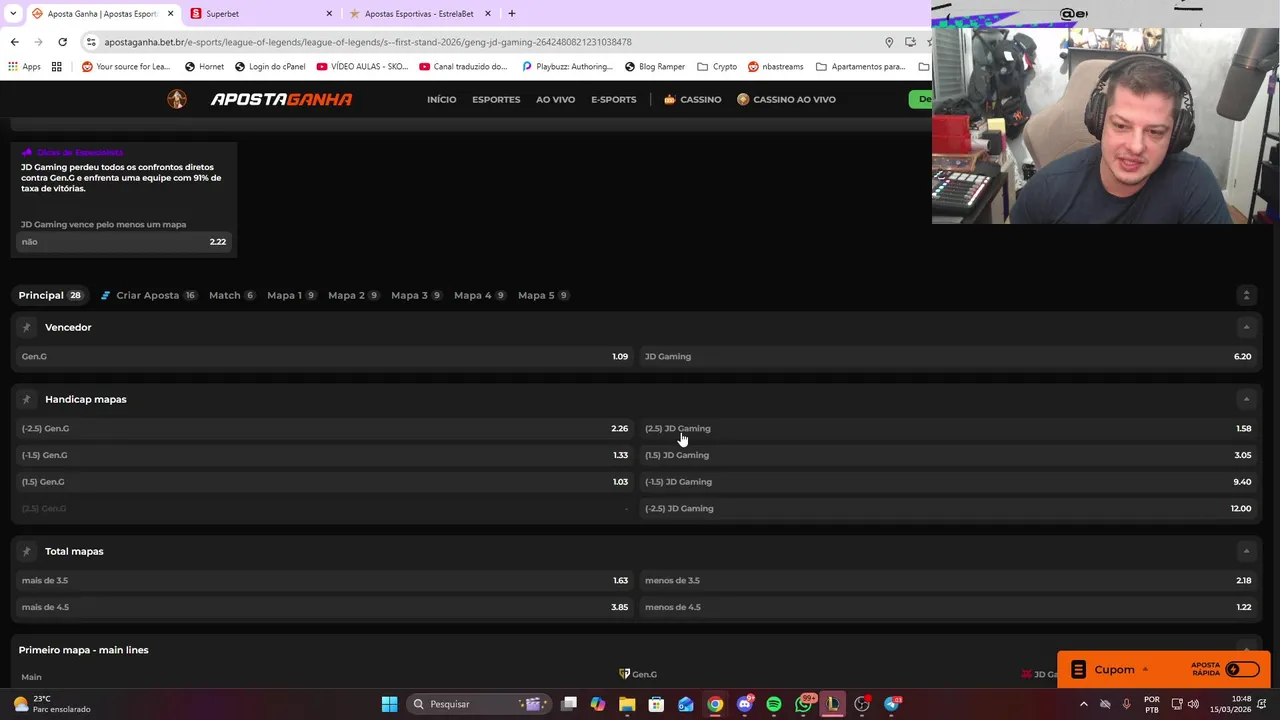Image resolution: width=1280 pixels, height=720 pixels.
Task: Open Copilot from taskbar
Action: click(598, 704)
